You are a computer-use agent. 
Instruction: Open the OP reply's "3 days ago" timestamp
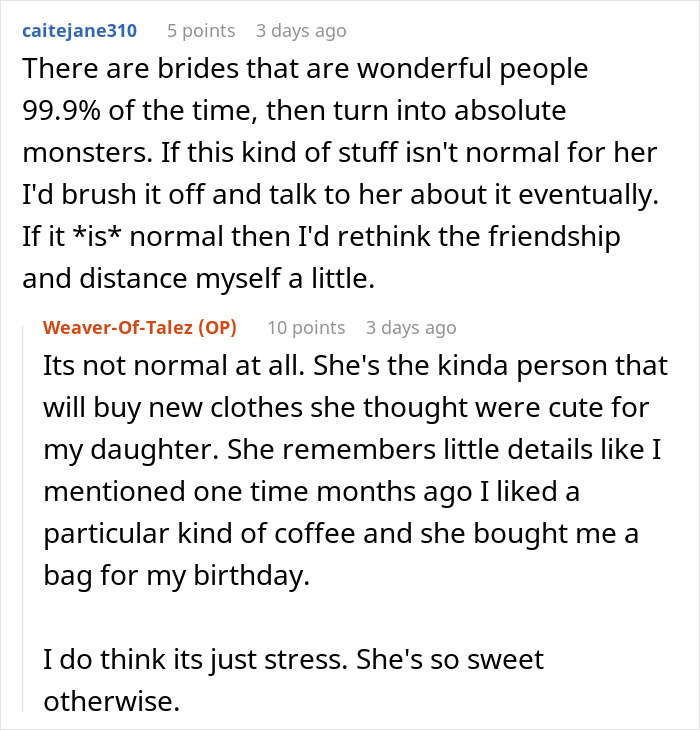[x=411, y=327]
